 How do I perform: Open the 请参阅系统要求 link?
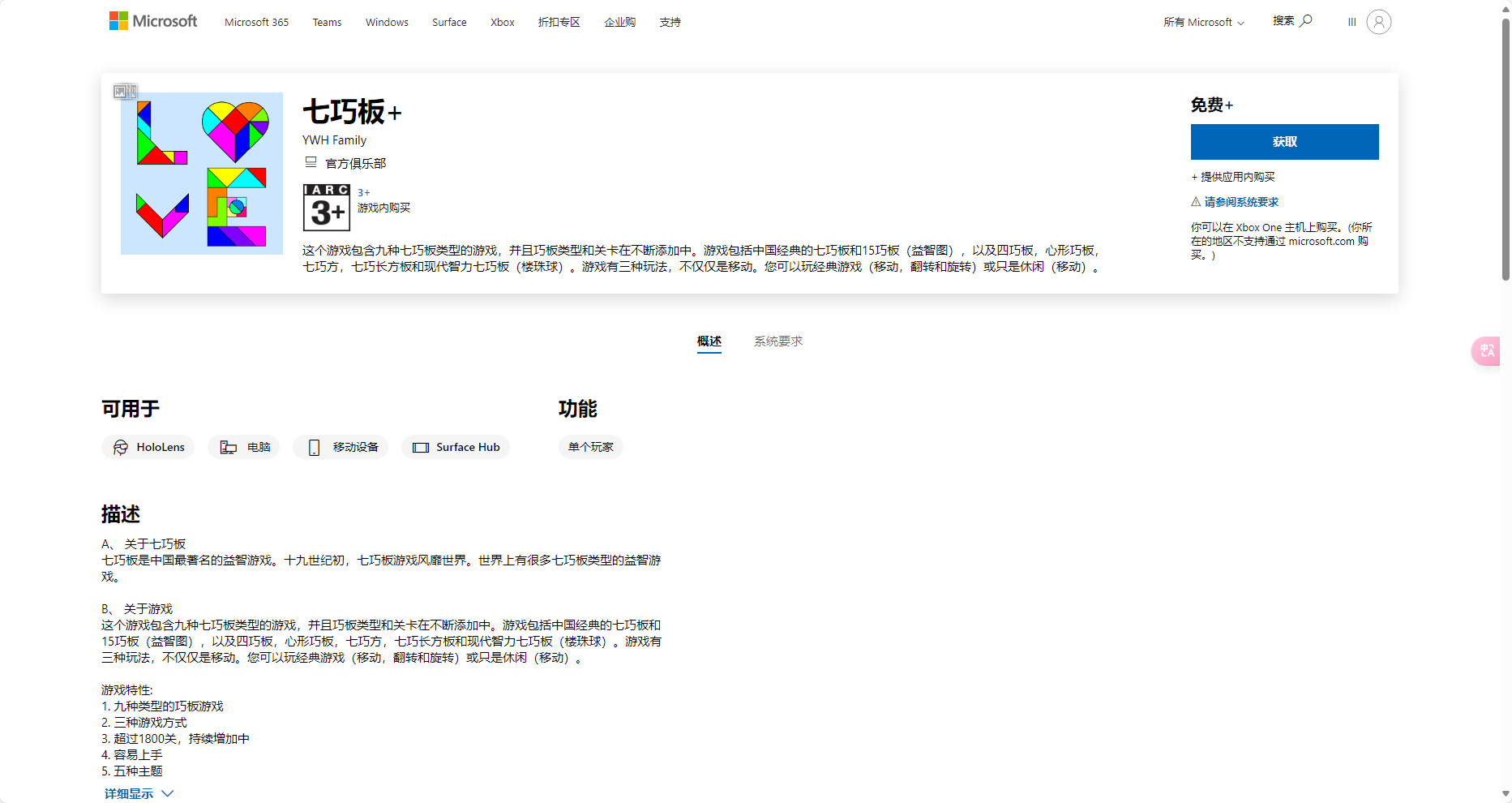(x=1240, y=202)
